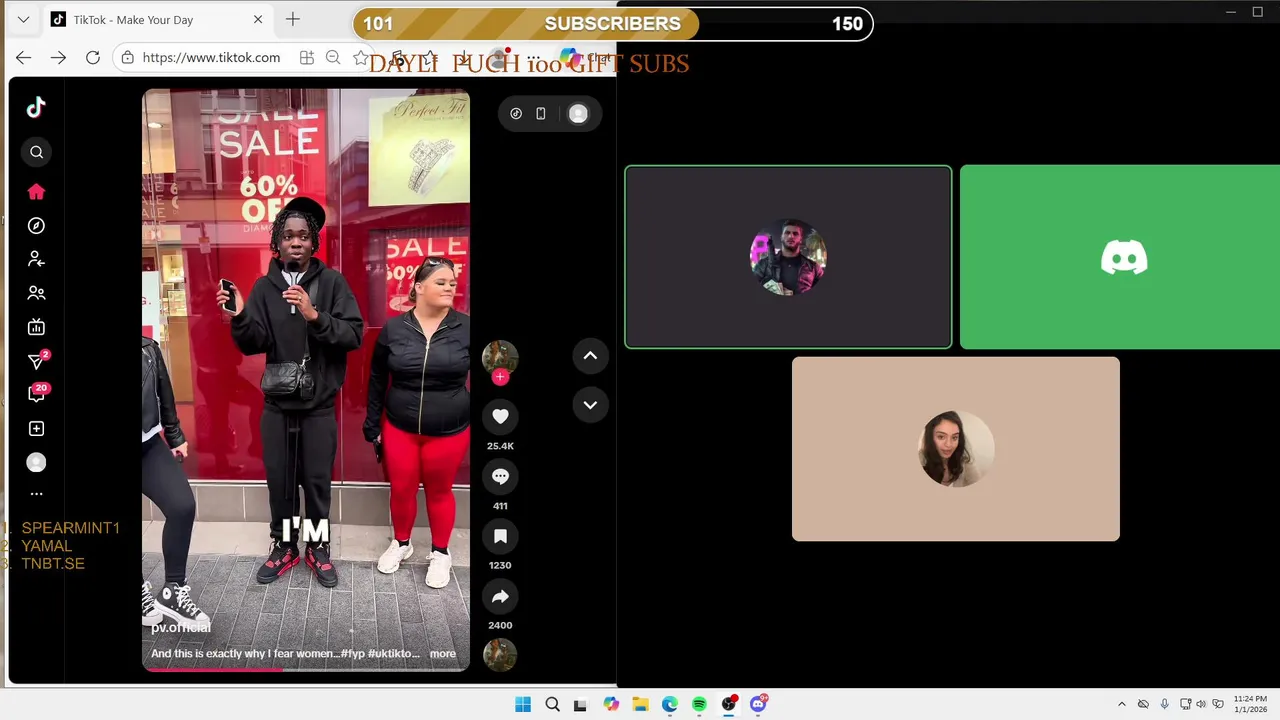
Task: Open Windows taskbar search
Action: (552, 704)
